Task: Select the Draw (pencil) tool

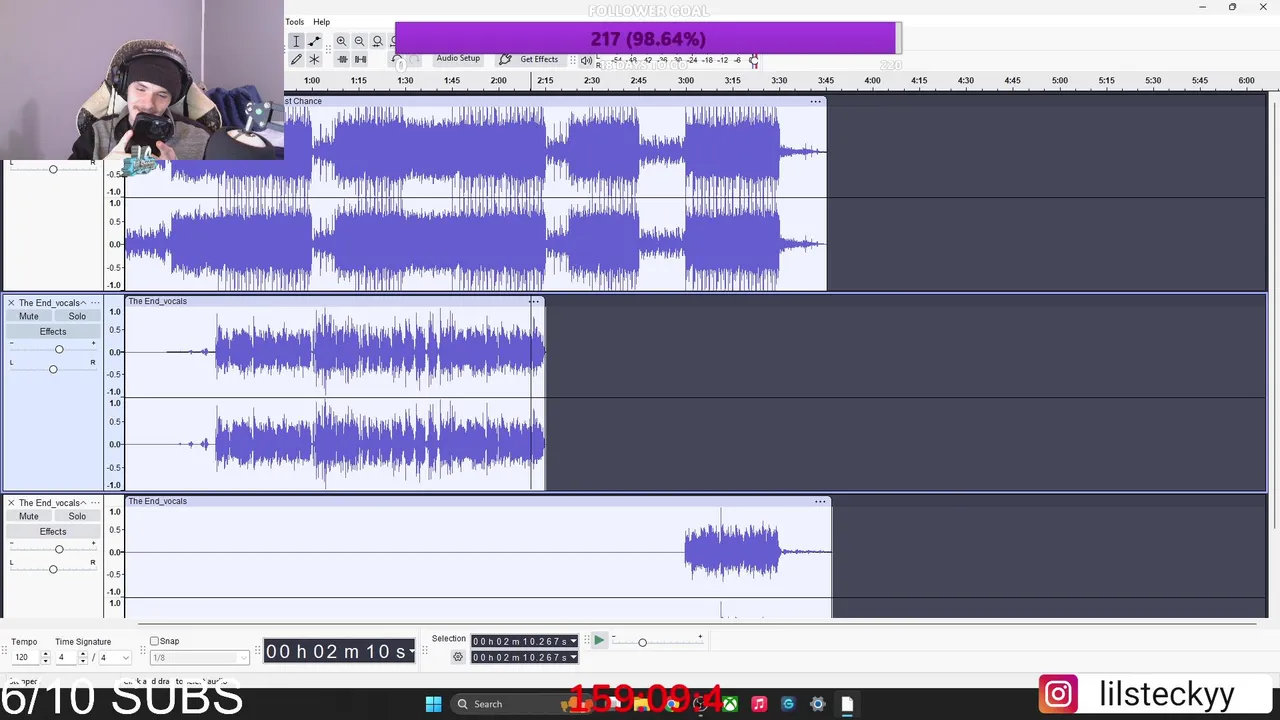Action: coord(296,60)
